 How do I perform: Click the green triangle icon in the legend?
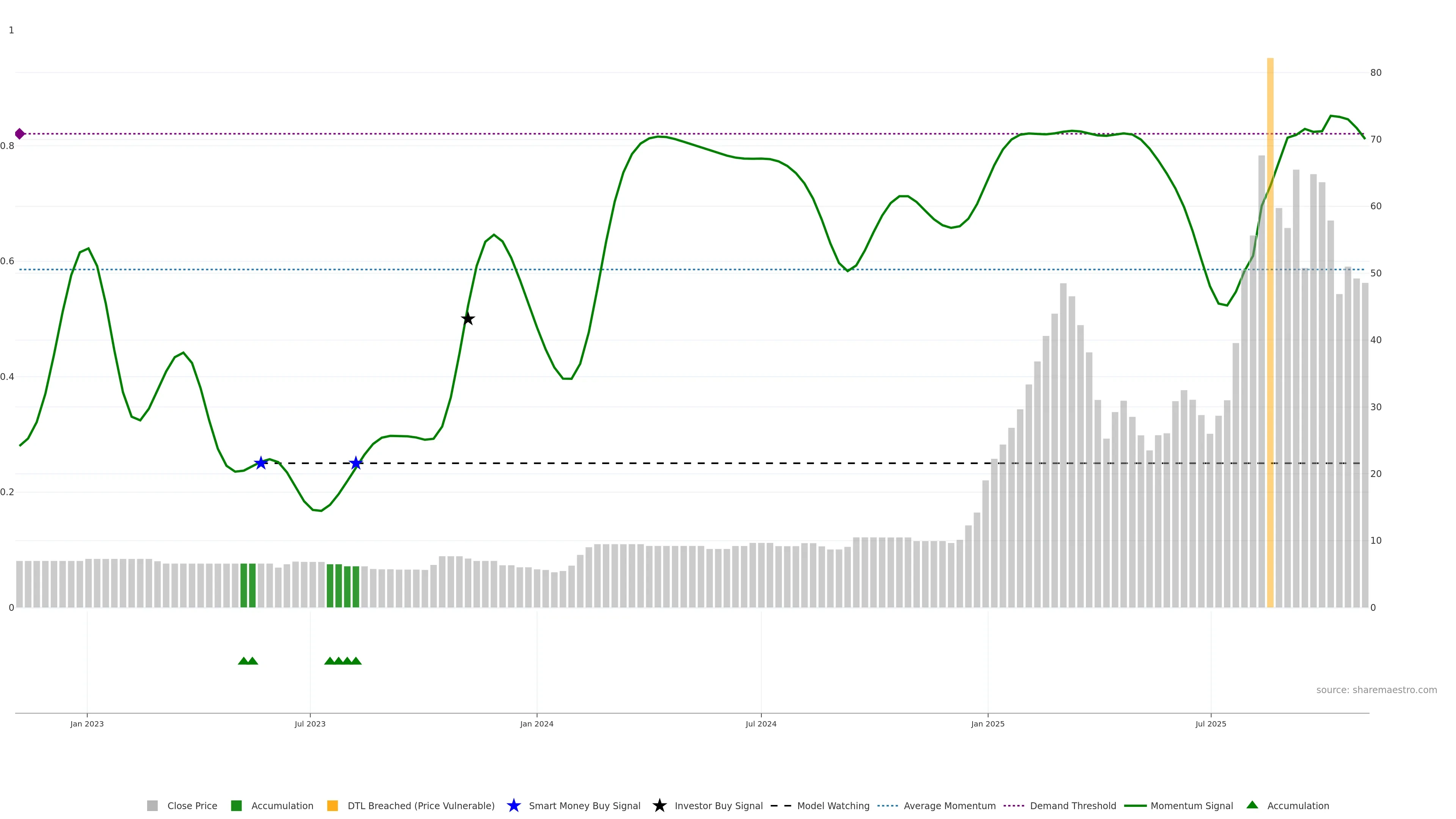point(1252,805)
